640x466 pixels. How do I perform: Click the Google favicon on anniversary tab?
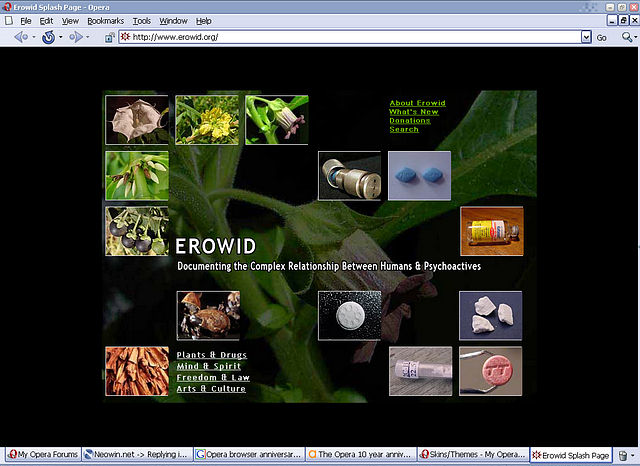tap(200, 454)
